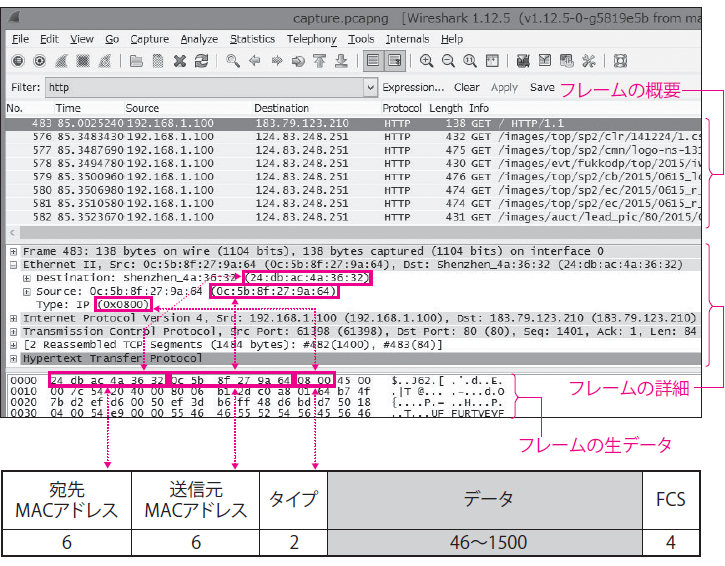Select the Type: IP (0x0800) line
The image size is (725, 566).
pos(94,305)
